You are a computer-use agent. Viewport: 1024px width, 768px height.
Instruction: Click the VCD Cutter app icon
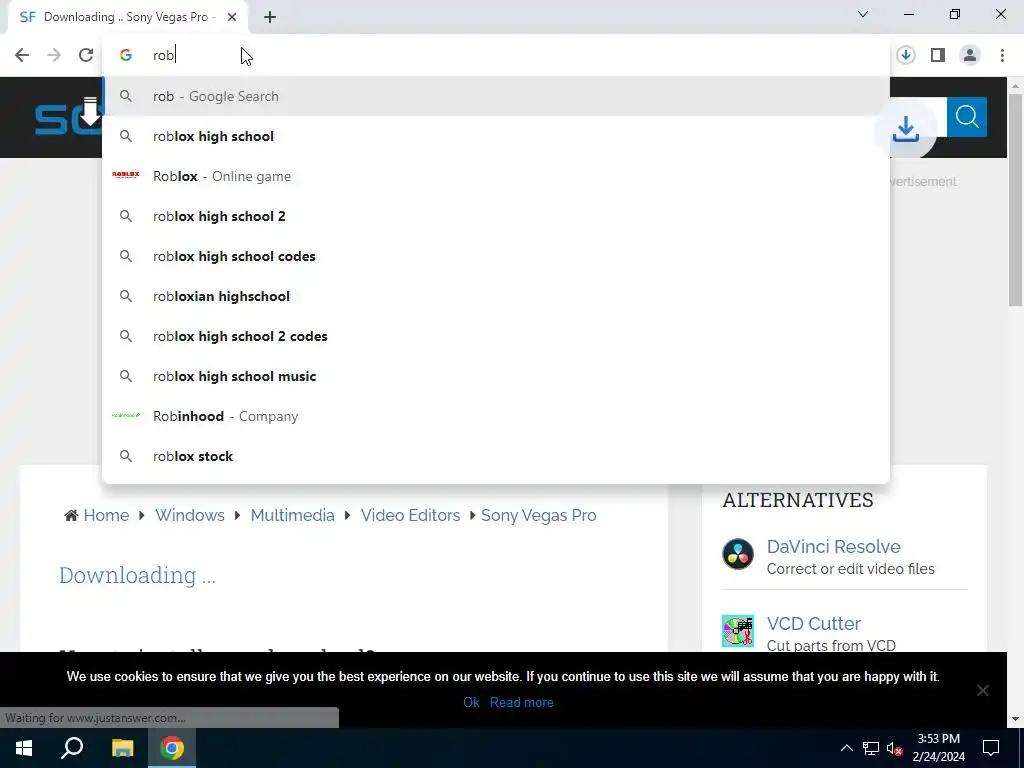pyautogui.click(x=738, y=631)
